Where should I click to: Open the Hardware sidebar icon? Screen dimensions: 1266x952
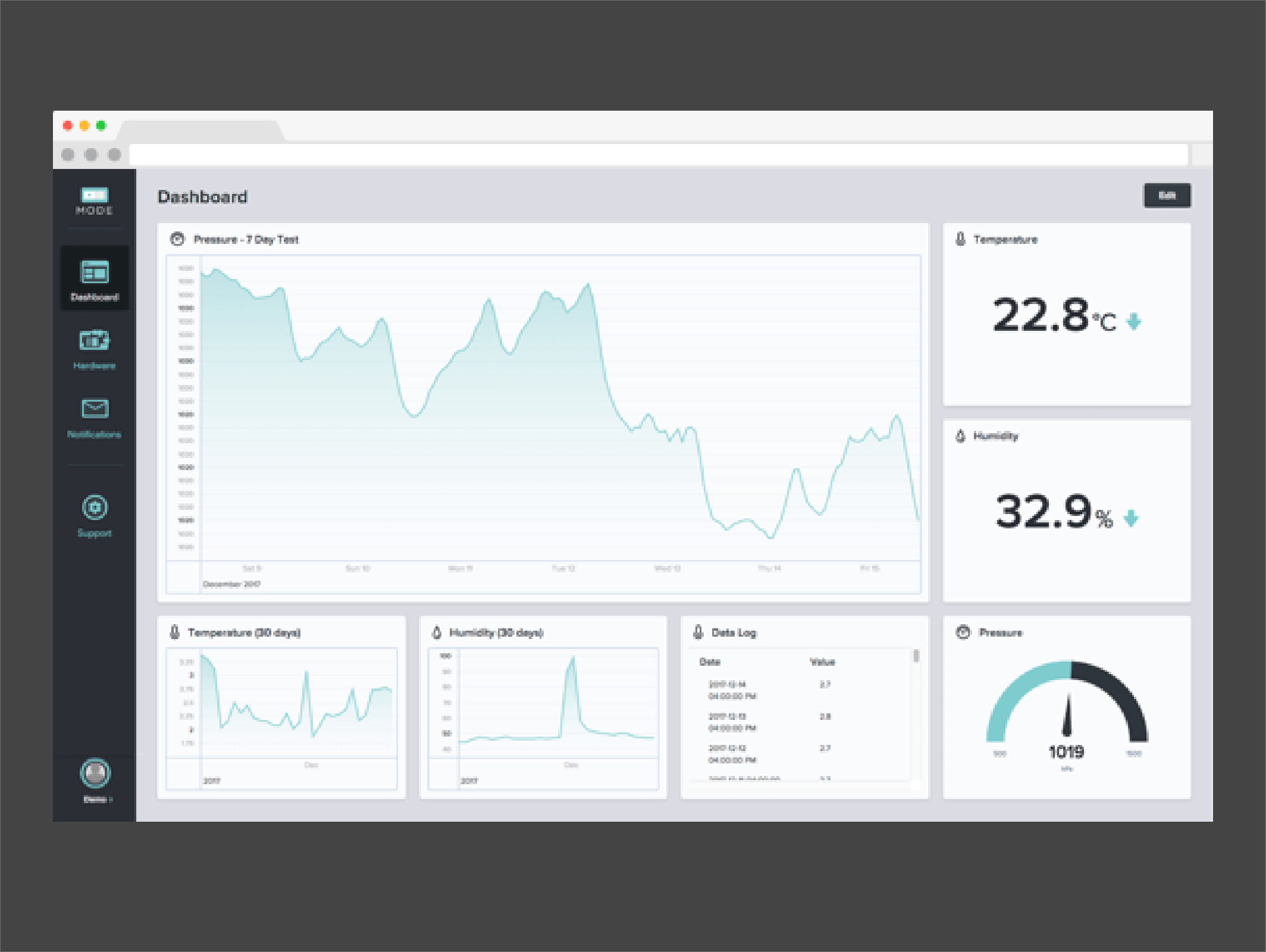pyautogui.click(x=95, y=340)
